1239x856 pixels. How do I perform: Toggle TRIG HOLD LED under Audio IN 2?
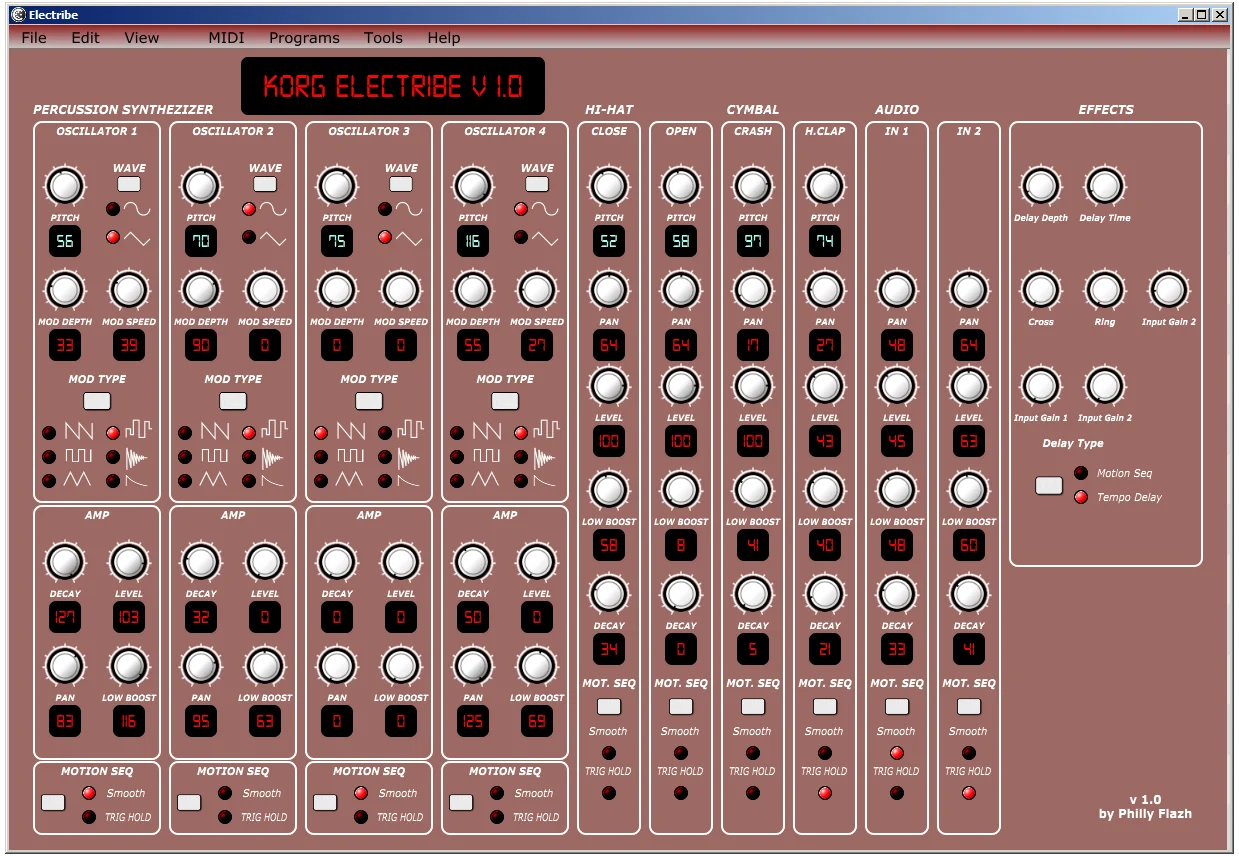[969, 793]
